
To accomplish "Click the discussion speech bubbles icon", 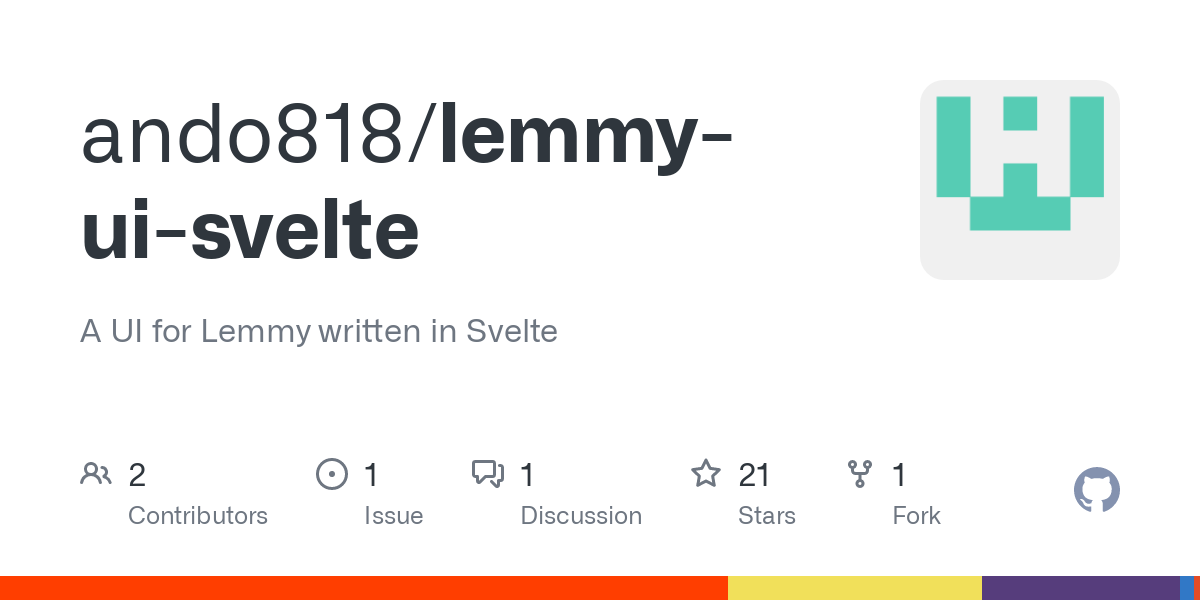I will click(x=488, y=474).
